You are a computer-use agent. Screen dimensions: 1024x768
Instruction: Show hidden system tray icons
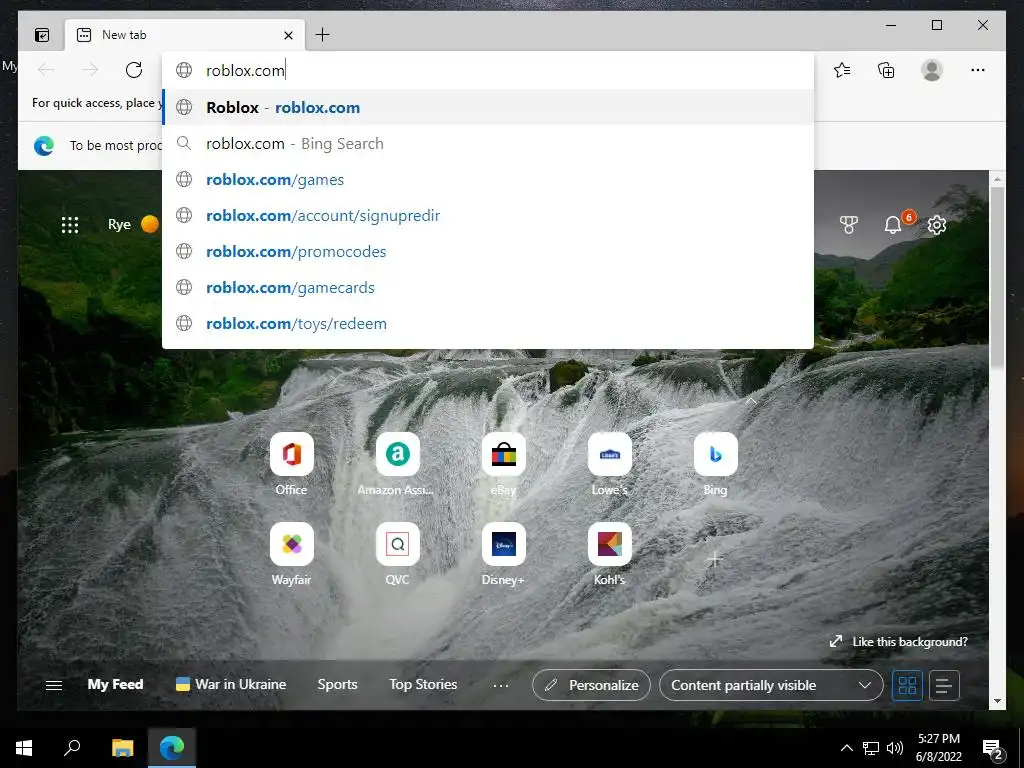[x=846, y=748]
